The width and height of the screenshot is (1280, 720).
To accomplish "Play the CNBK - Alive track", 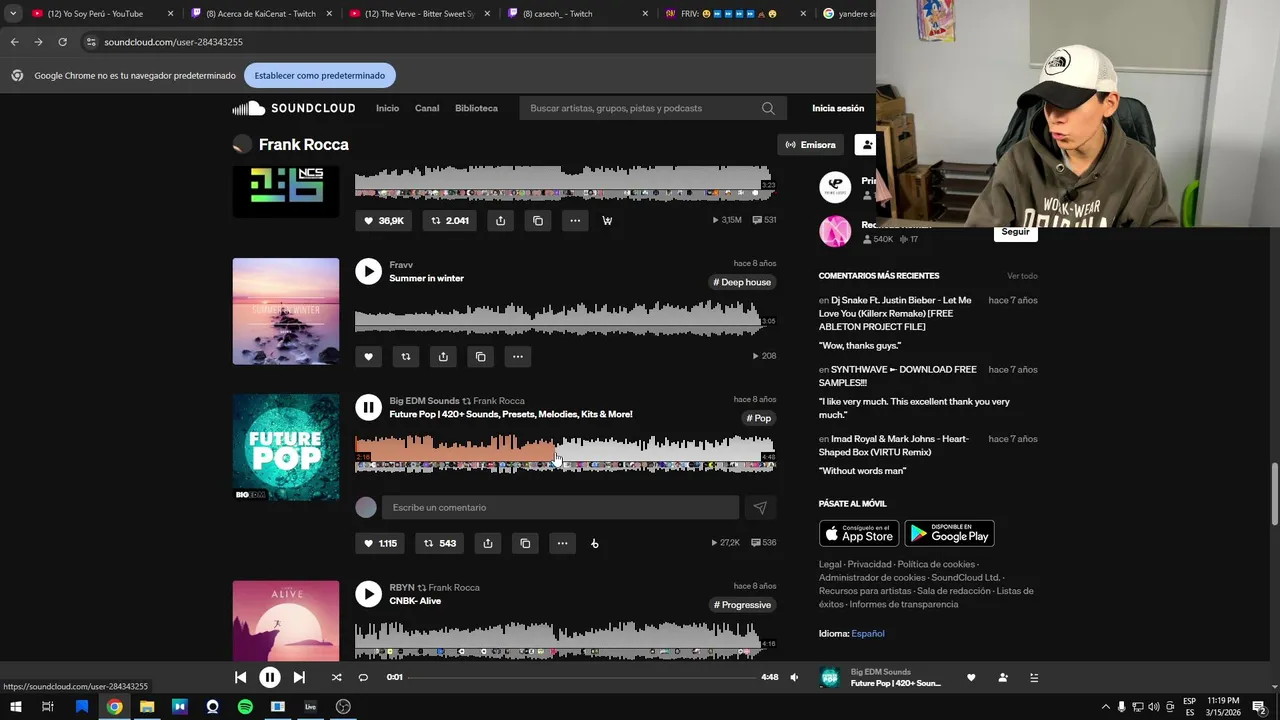I will click(368, 594).
